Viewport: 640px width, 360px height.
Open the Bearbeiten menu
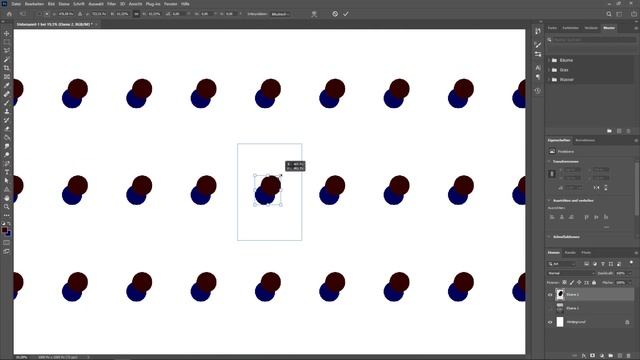click(x=34, y=4)
